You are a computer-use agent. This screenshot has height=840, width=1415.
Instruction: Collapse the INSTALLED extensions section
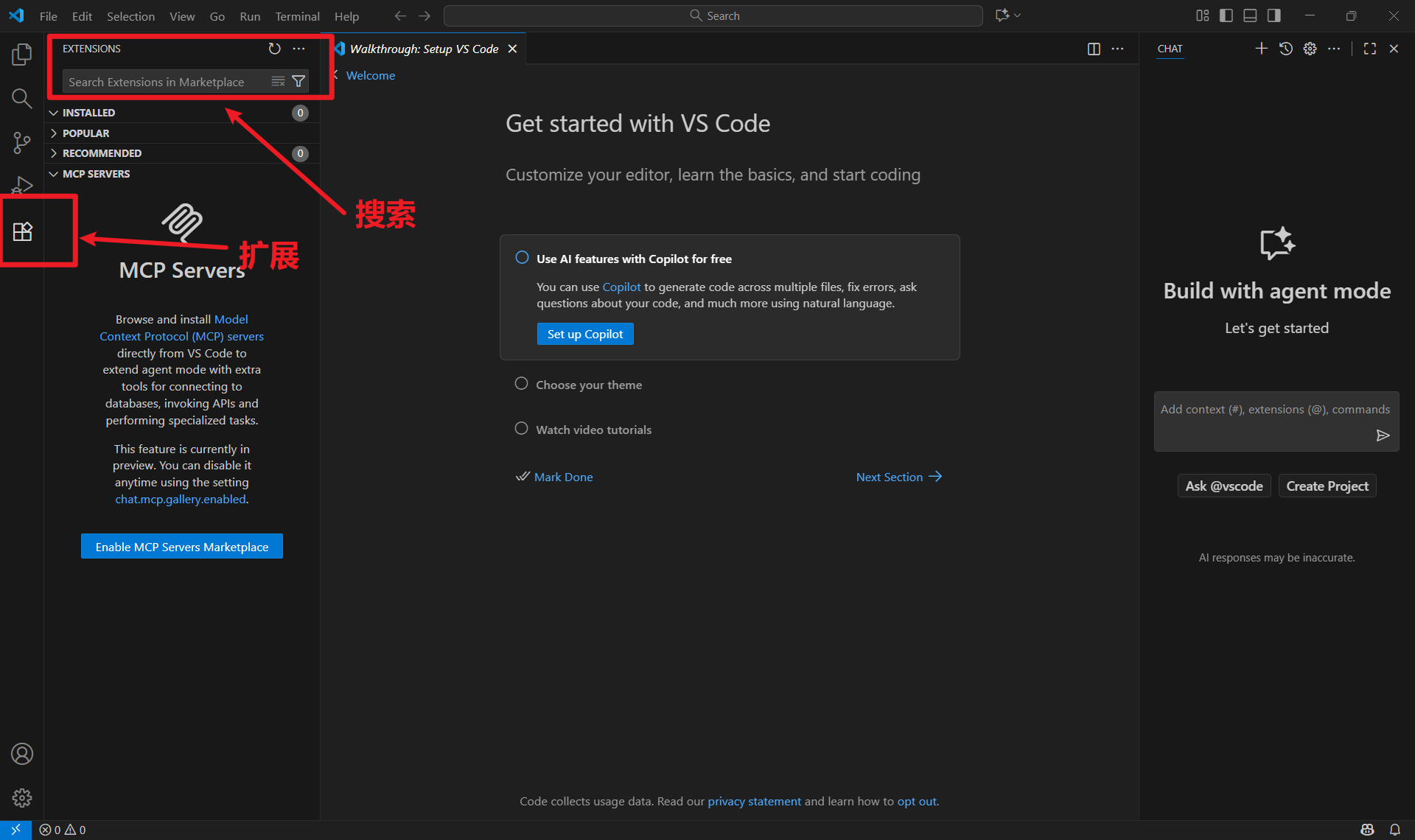tap(88, 113)
